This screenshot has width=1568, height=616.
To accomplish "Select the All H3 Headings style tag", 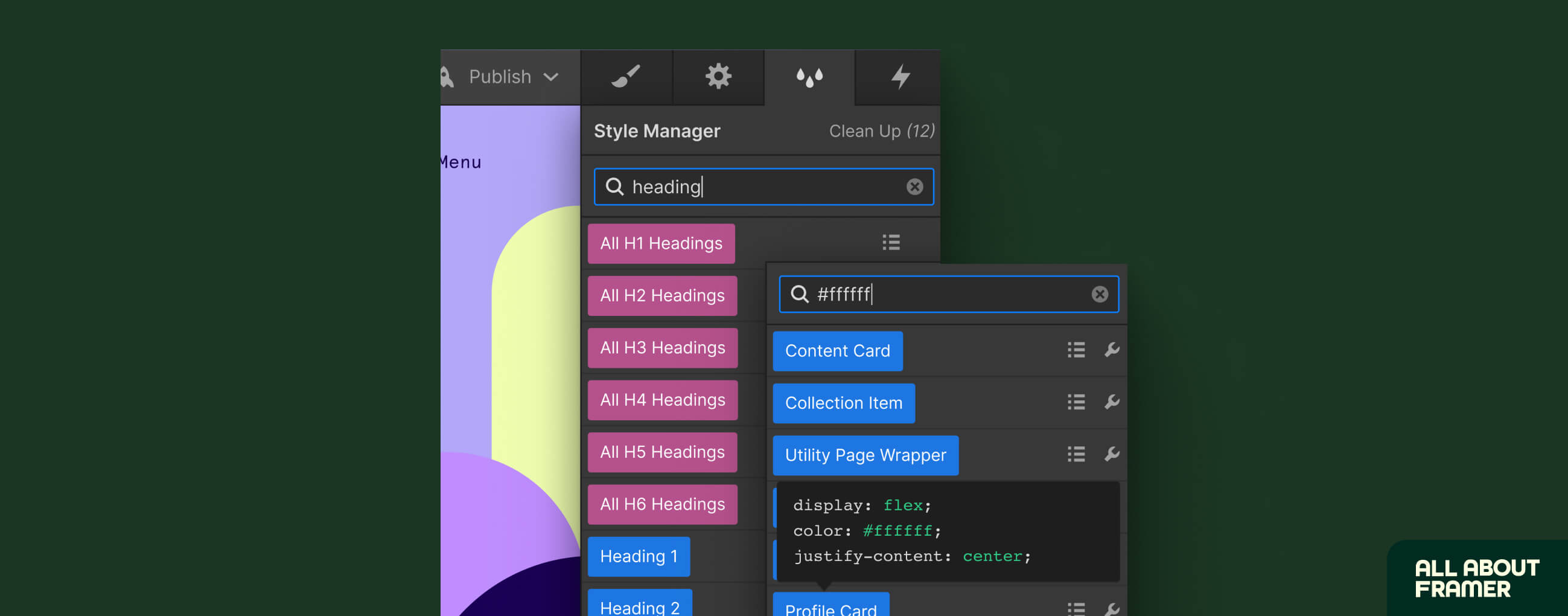I will (x=661, y=347).
